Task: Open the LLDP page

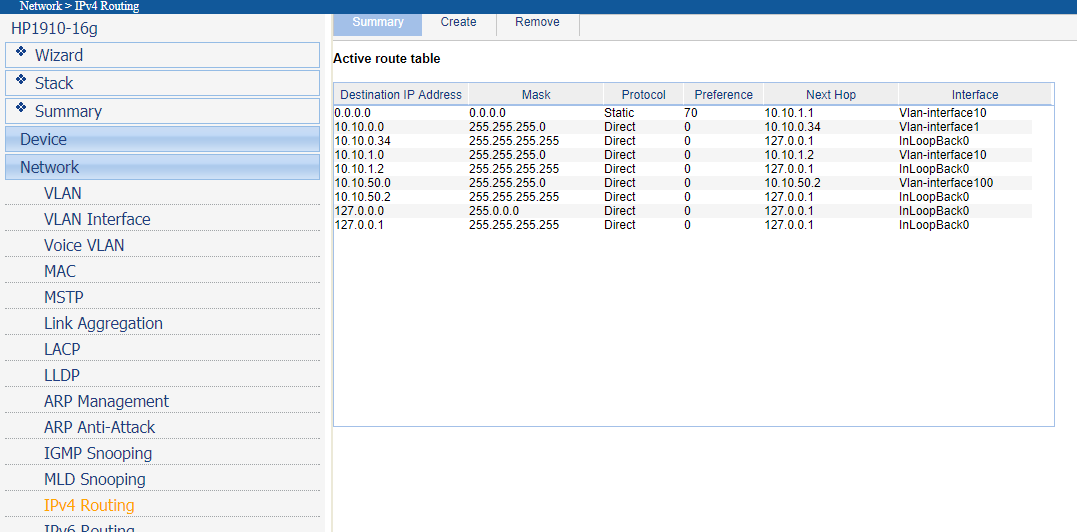Action: 62,375
